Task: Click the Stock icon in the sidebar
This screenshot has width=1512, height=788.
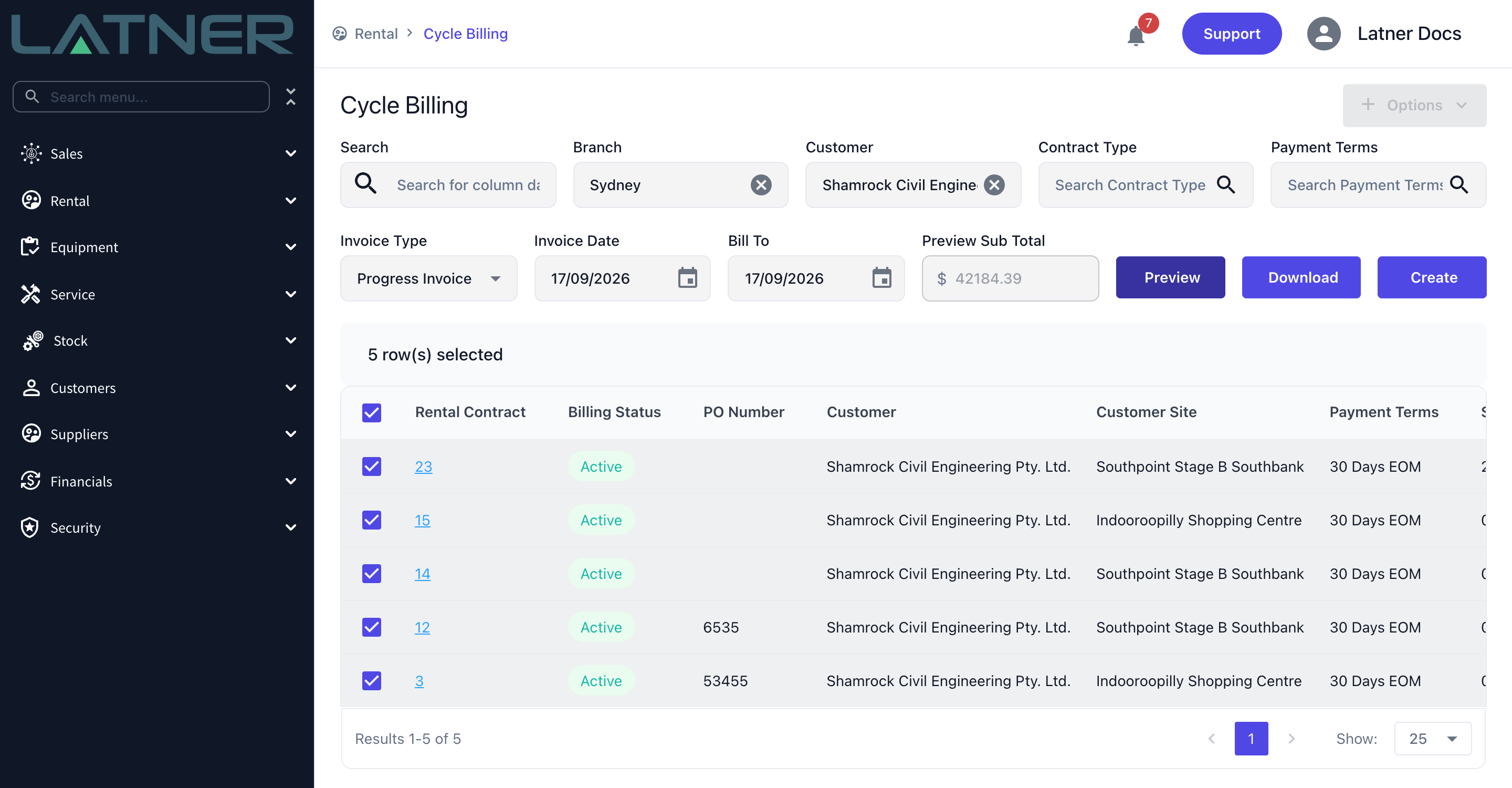Action: coord(33,340)
